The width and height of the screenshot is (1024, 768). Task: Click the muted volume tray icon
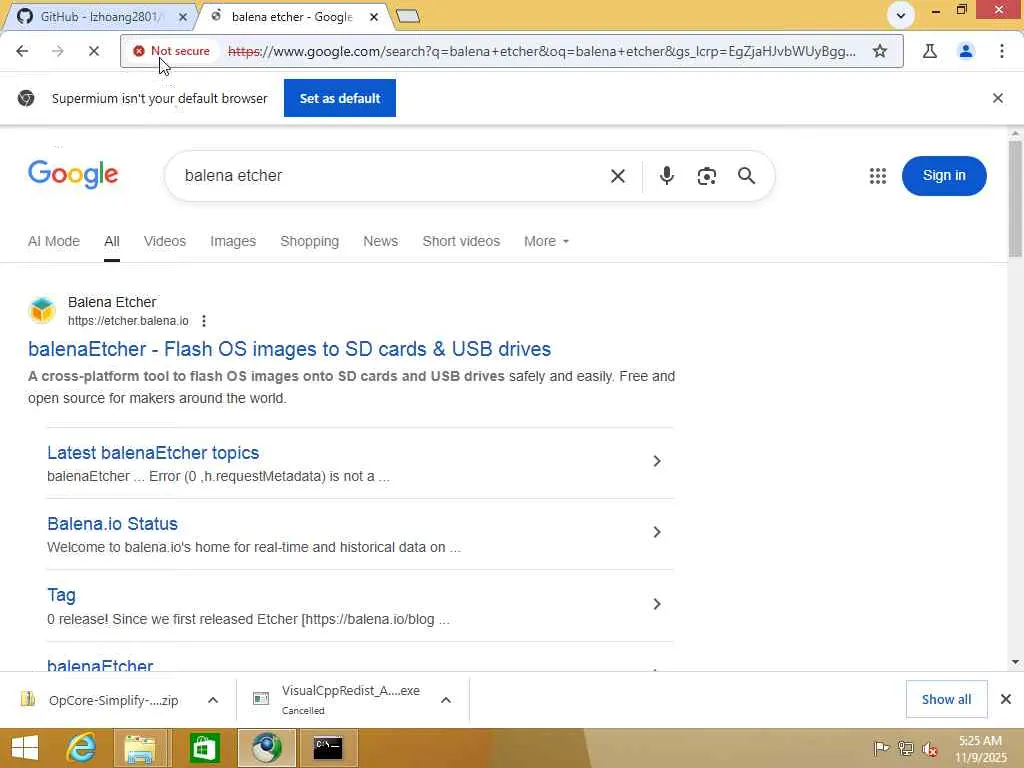click(930, 748)
